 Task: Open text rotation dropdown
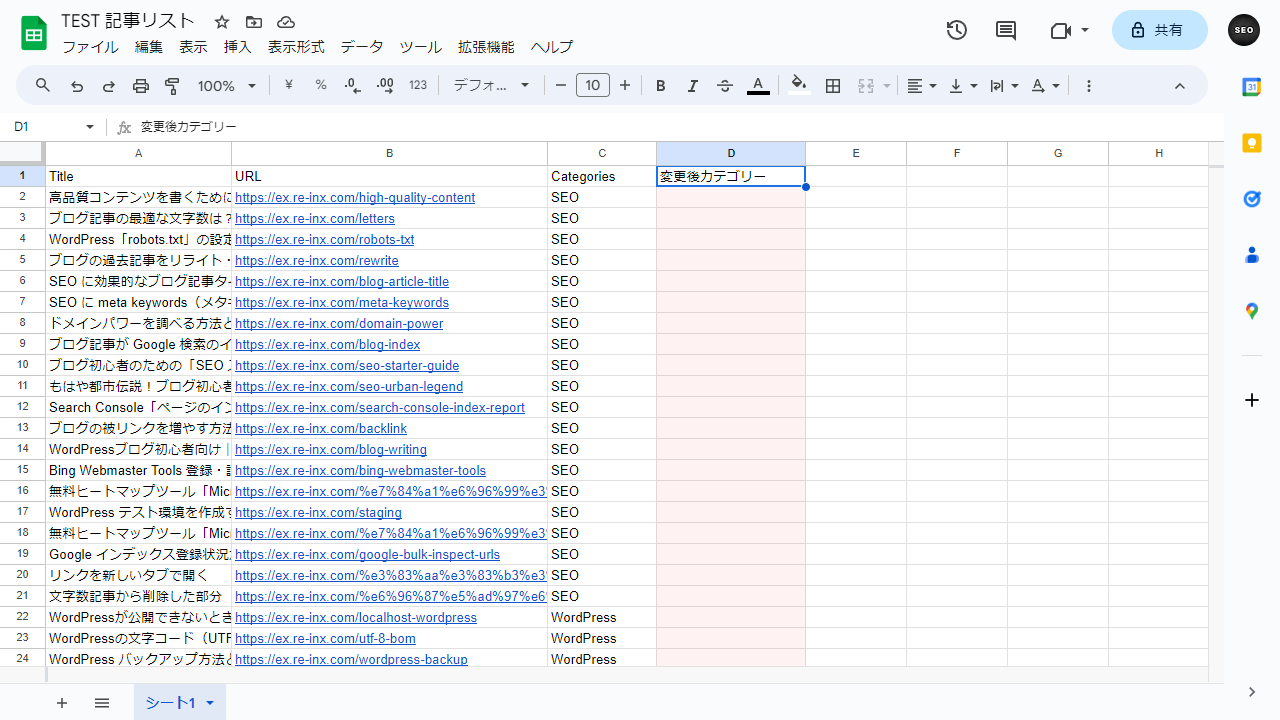[x=1045, y=86]
